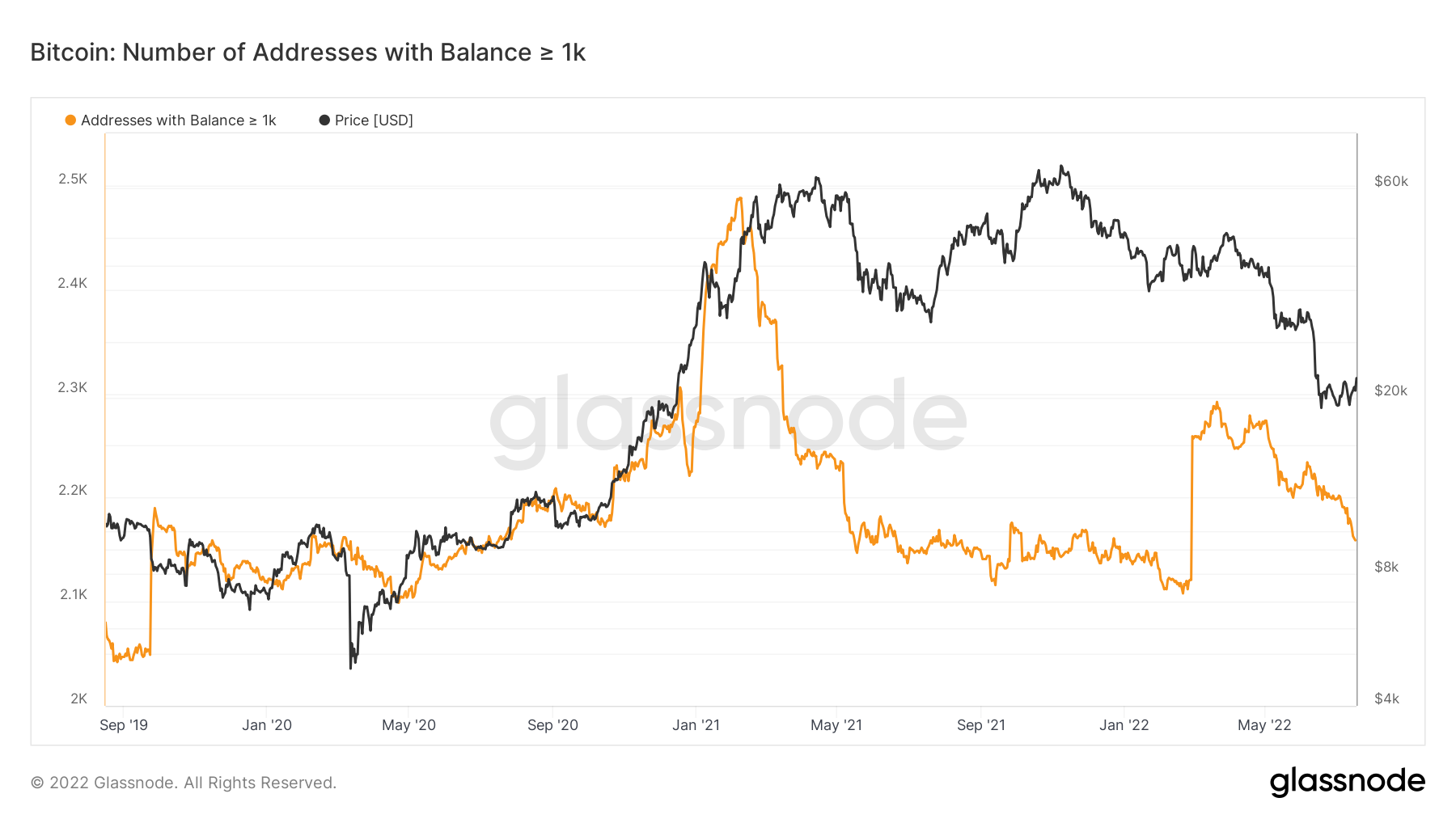
Task: Click the 2.5K left axis label
Action: pyautogui.click(x=73, y=179)
